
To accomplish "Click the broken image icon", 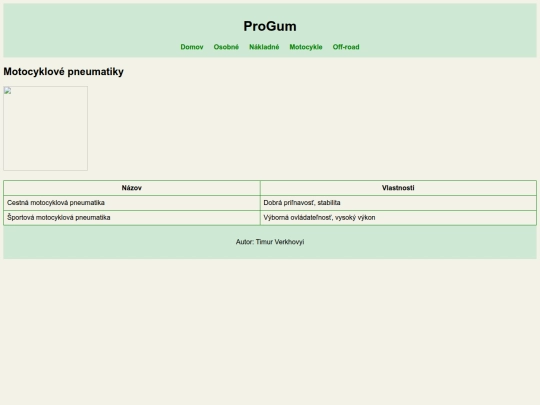I will tap(8, 91).
